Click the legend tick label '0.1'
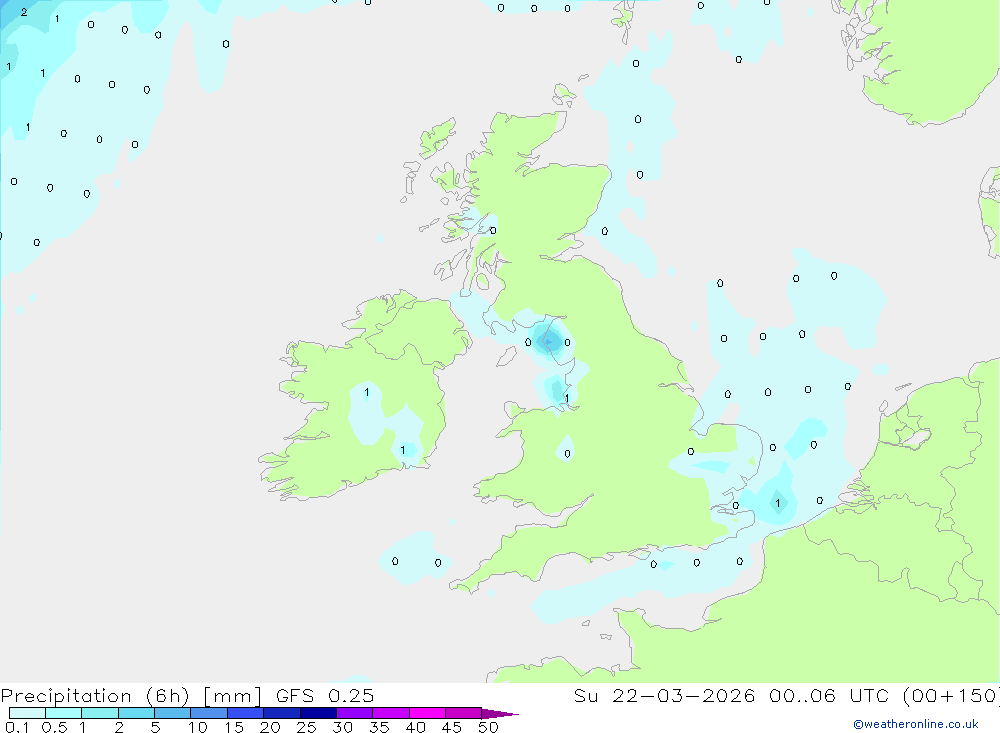This screenshot has height=733, width=1000. [x=17, y=727]
